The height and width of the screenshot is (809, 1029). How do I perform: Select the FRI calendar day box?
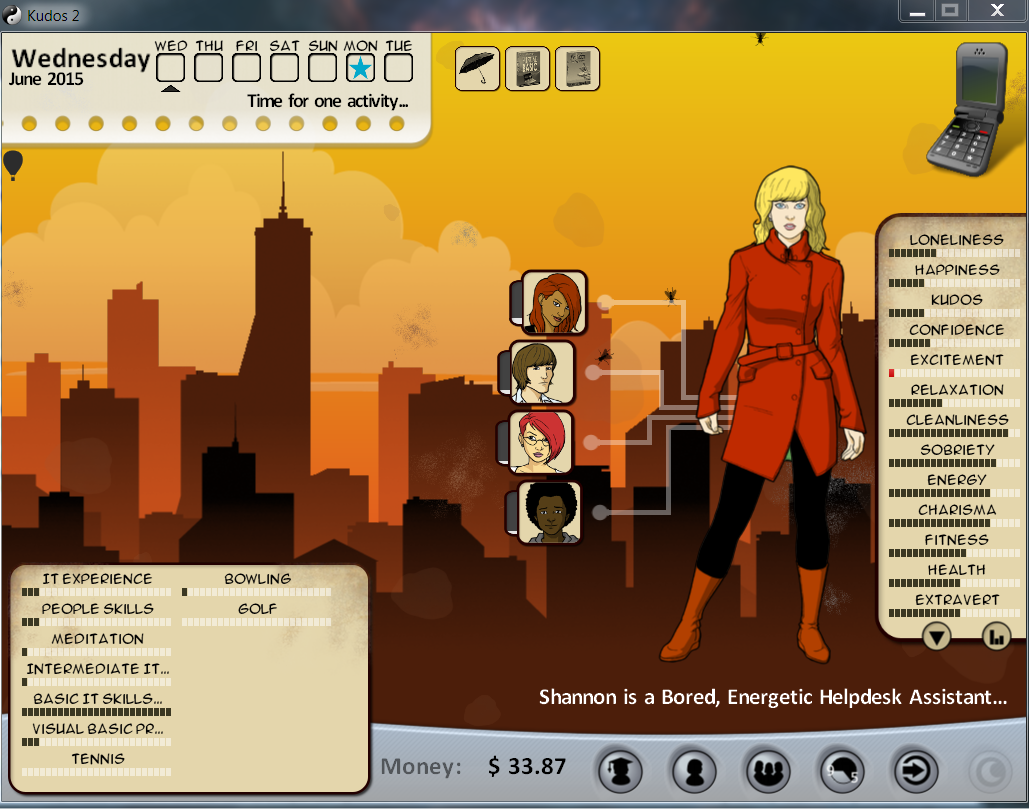(x=247, y=68)
